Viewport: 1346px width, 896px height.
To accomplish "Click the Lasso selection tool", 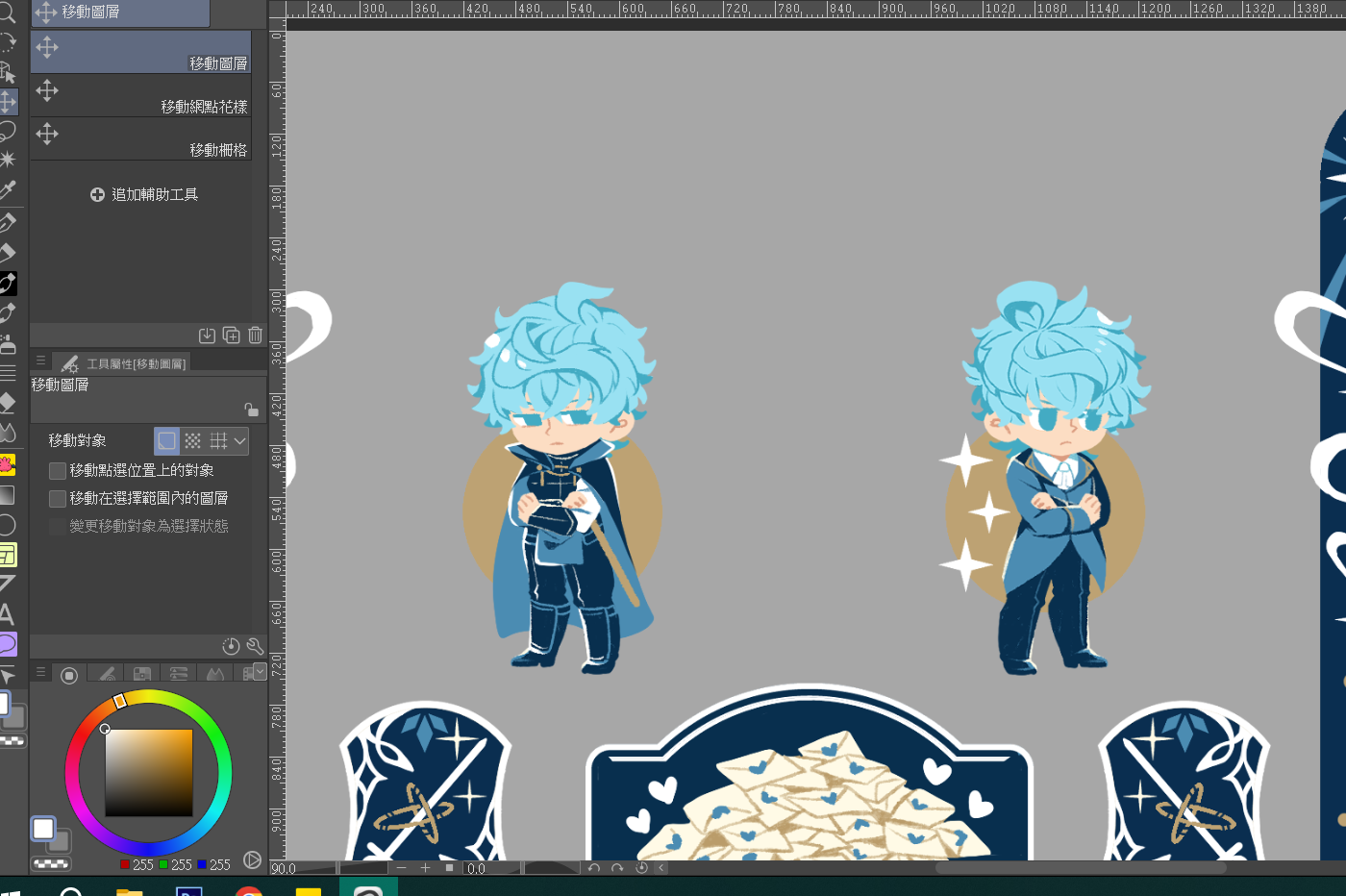I will [x=8, y=131].
